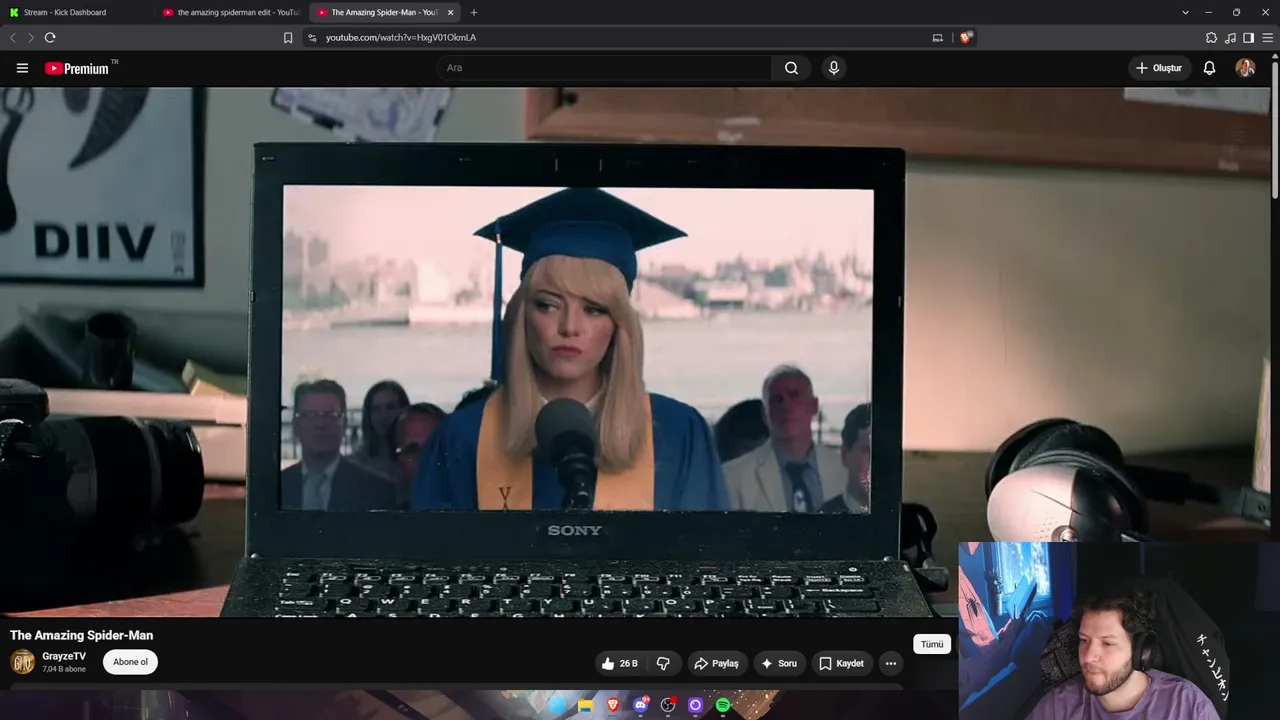This screenshot has height=720, width=1280.
Task: Open the Soru ask button
Action: pyautogui.click(x=779, y=663)
